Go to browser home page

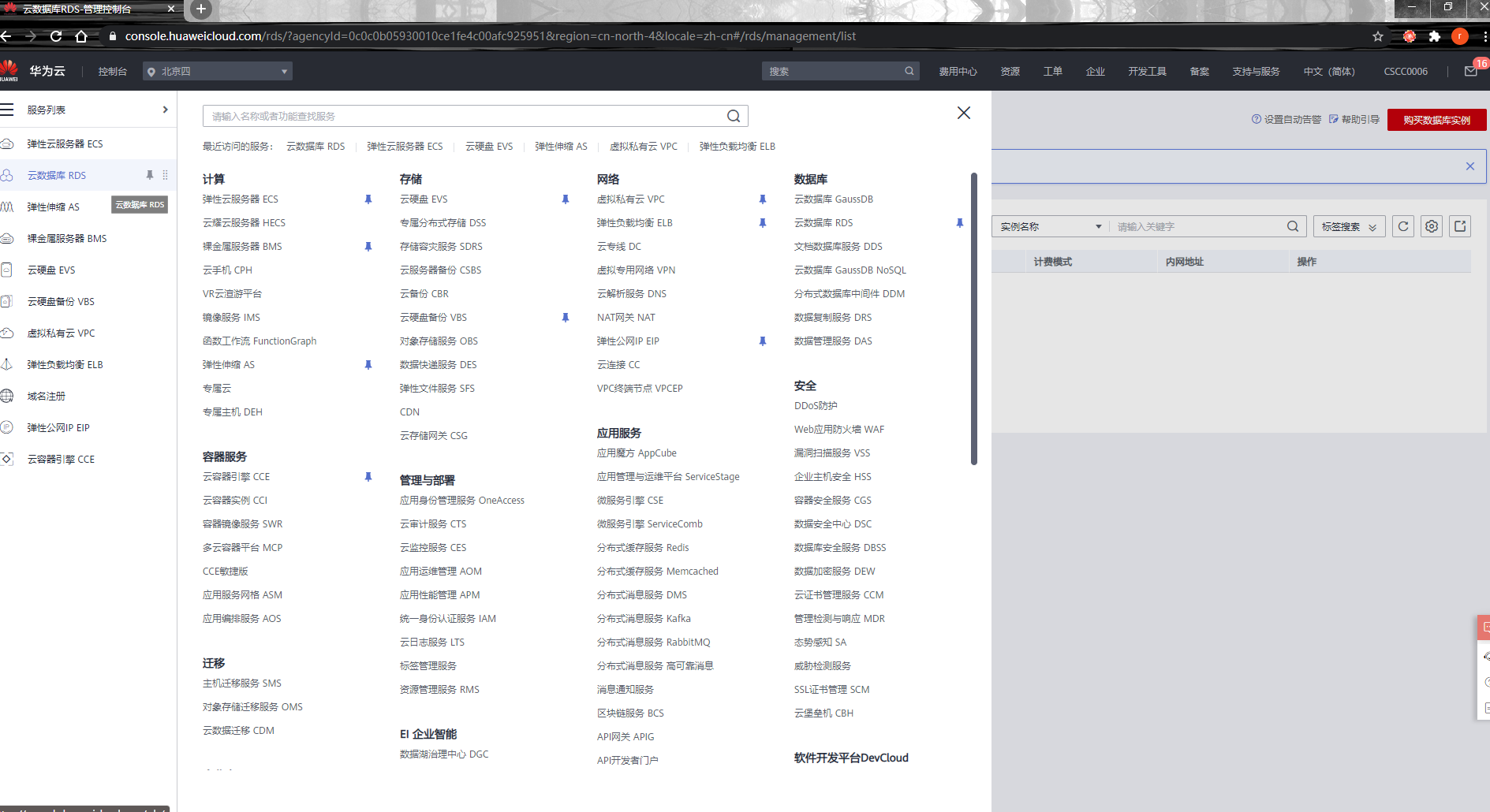[81, 36]
